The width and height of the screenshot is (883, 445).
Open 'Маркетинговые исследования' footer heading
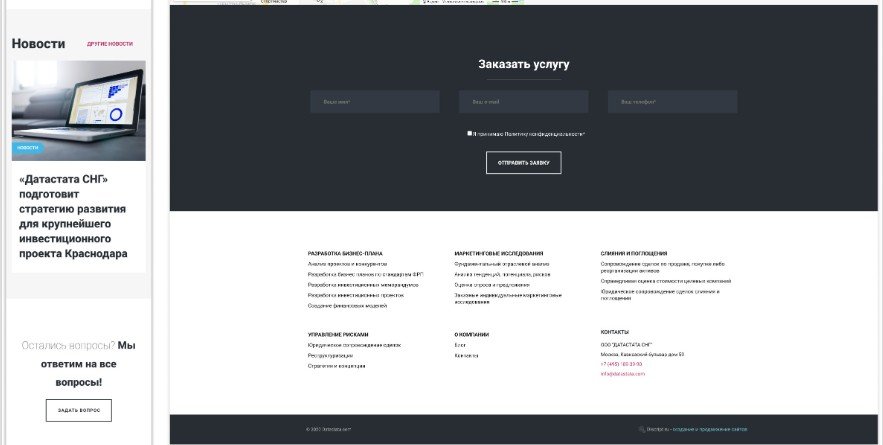coord(499,253)
